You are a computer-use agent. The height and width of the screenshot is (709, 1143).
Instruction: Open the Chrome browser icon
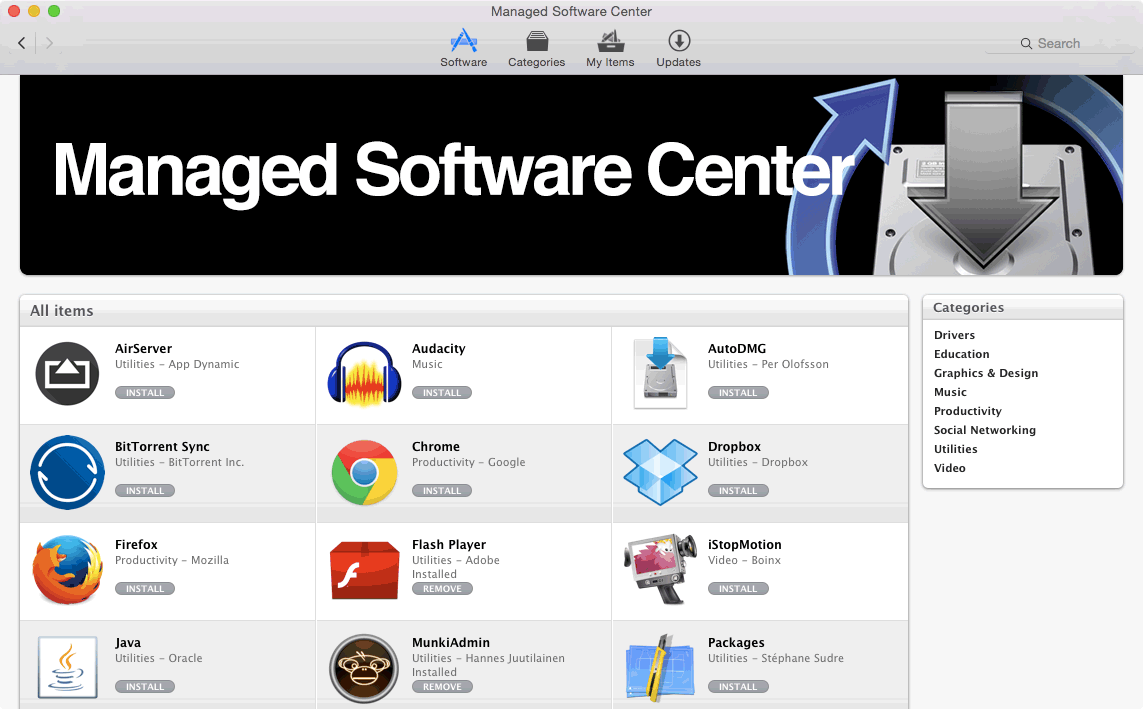[364, 472]
